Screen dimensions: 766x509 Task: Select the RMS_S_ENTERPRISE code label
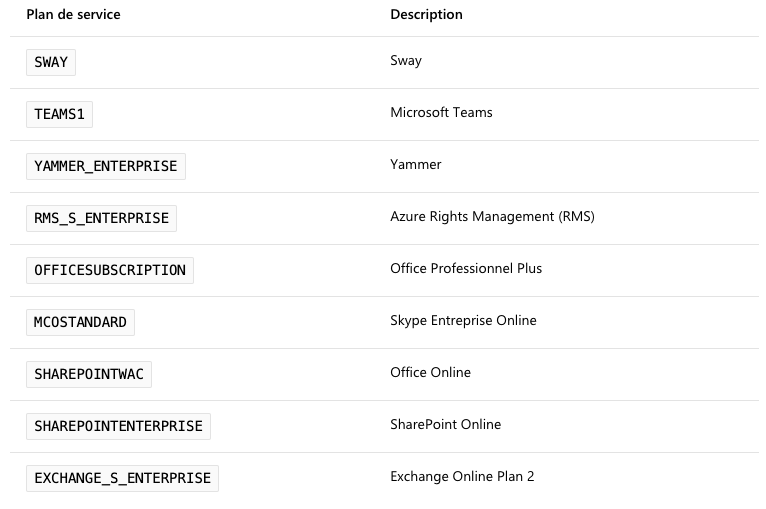point(101,218)
